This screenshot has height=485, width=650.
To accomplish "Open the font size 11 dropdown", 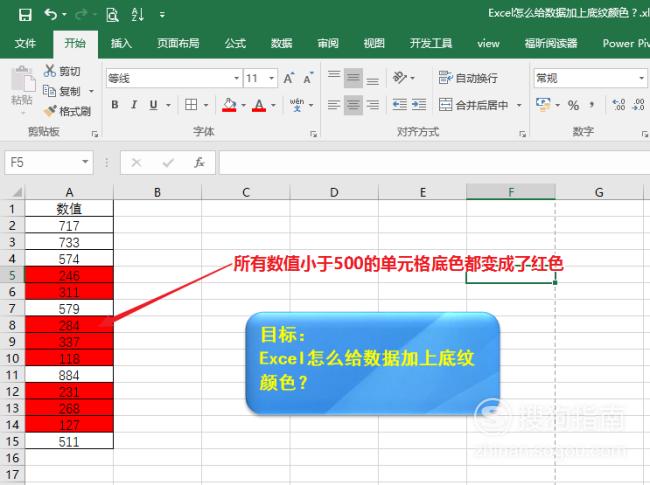I will [x=272, y=78].
